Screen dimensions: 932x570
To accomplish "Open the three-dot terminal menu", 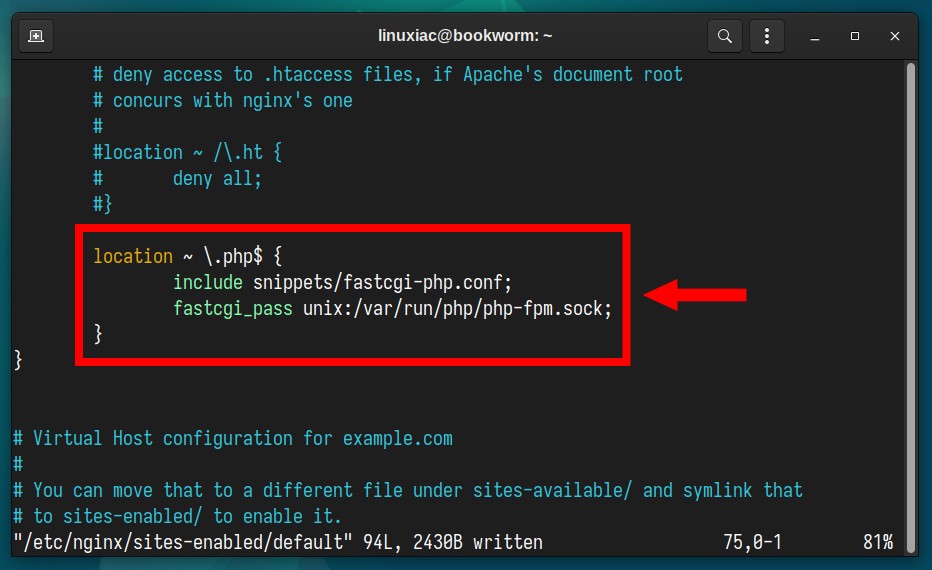I will point(767,36).
